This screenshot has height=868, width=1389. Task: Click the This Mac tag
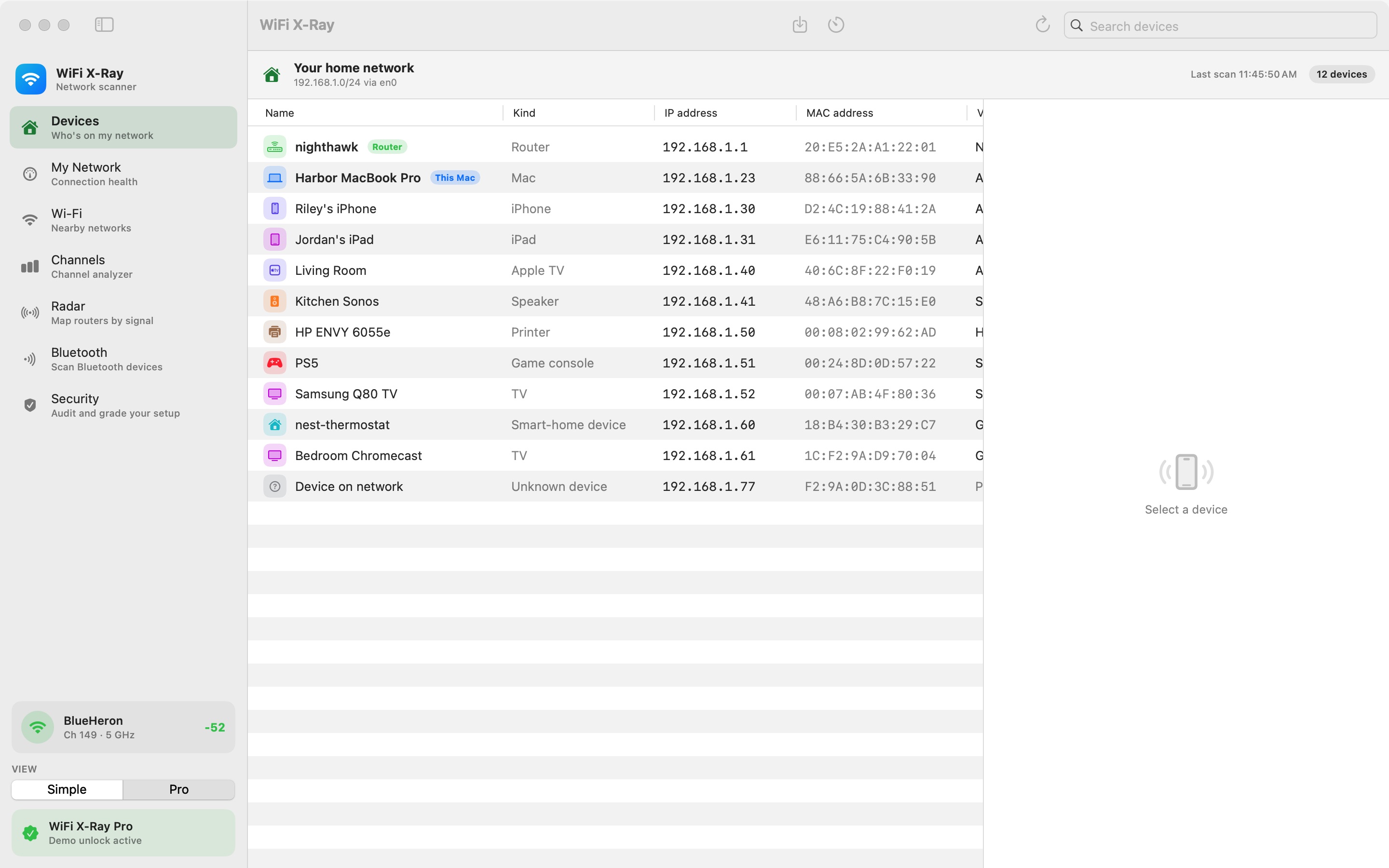pos(455,178)
